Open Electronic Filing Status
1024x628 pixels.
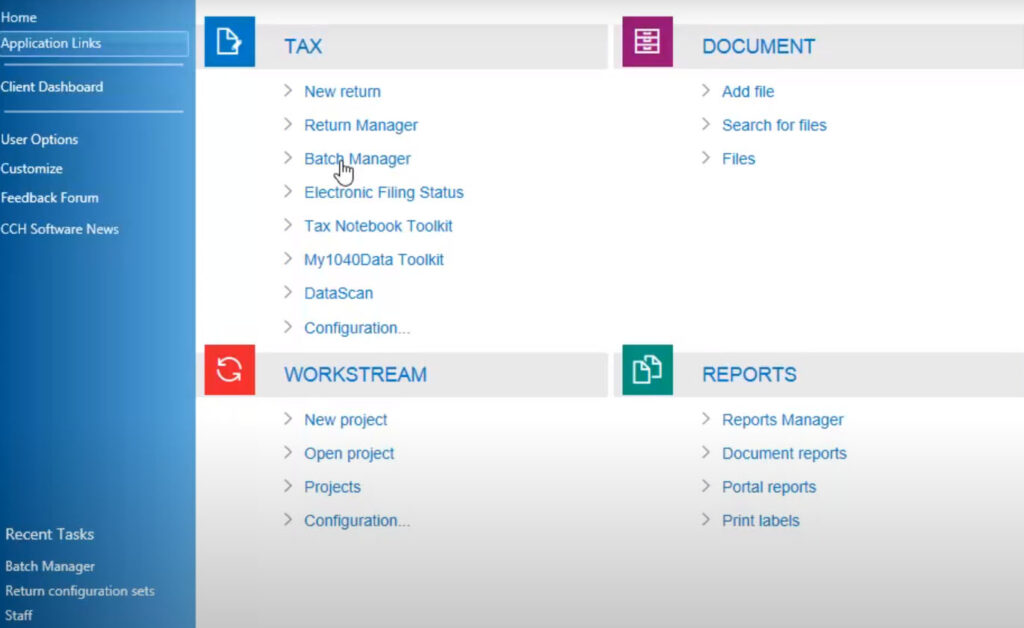click(383, 192)
